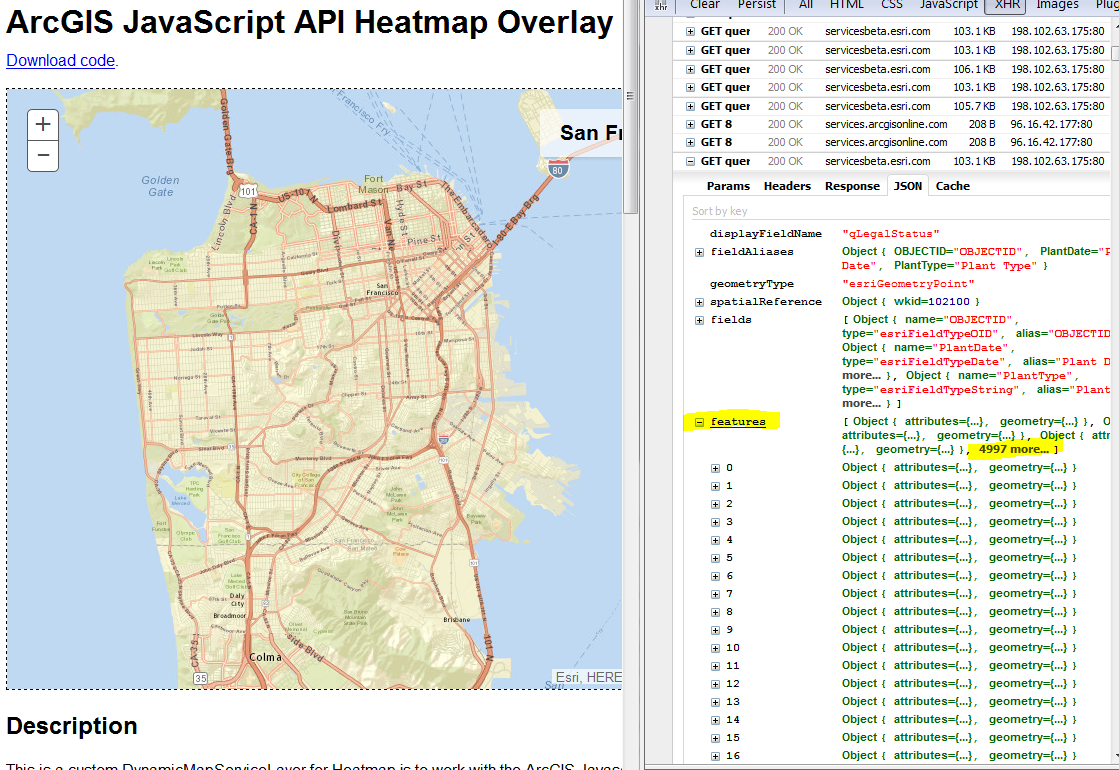Expand features item 13
The width and height of the screenshot is (1119, 770).
click(715, 702)
